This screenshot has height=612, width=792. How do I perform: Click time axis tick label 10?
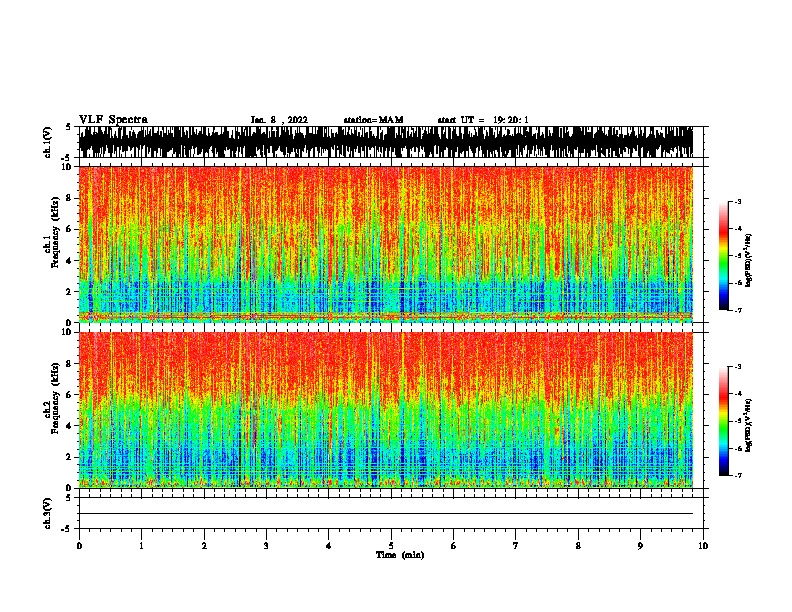703,546
